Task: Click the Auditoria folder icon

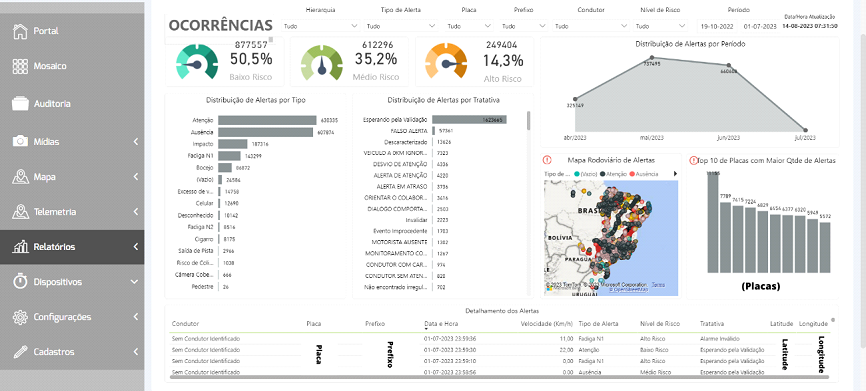Action: tap(20, 103)
